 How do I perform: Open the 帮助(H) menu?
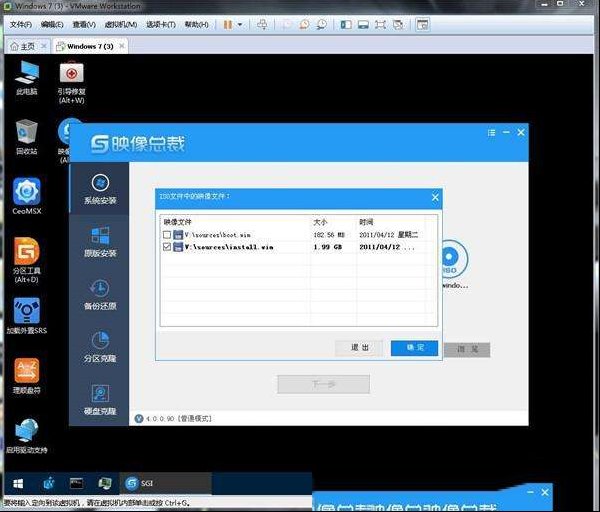[x=197, y=25]
